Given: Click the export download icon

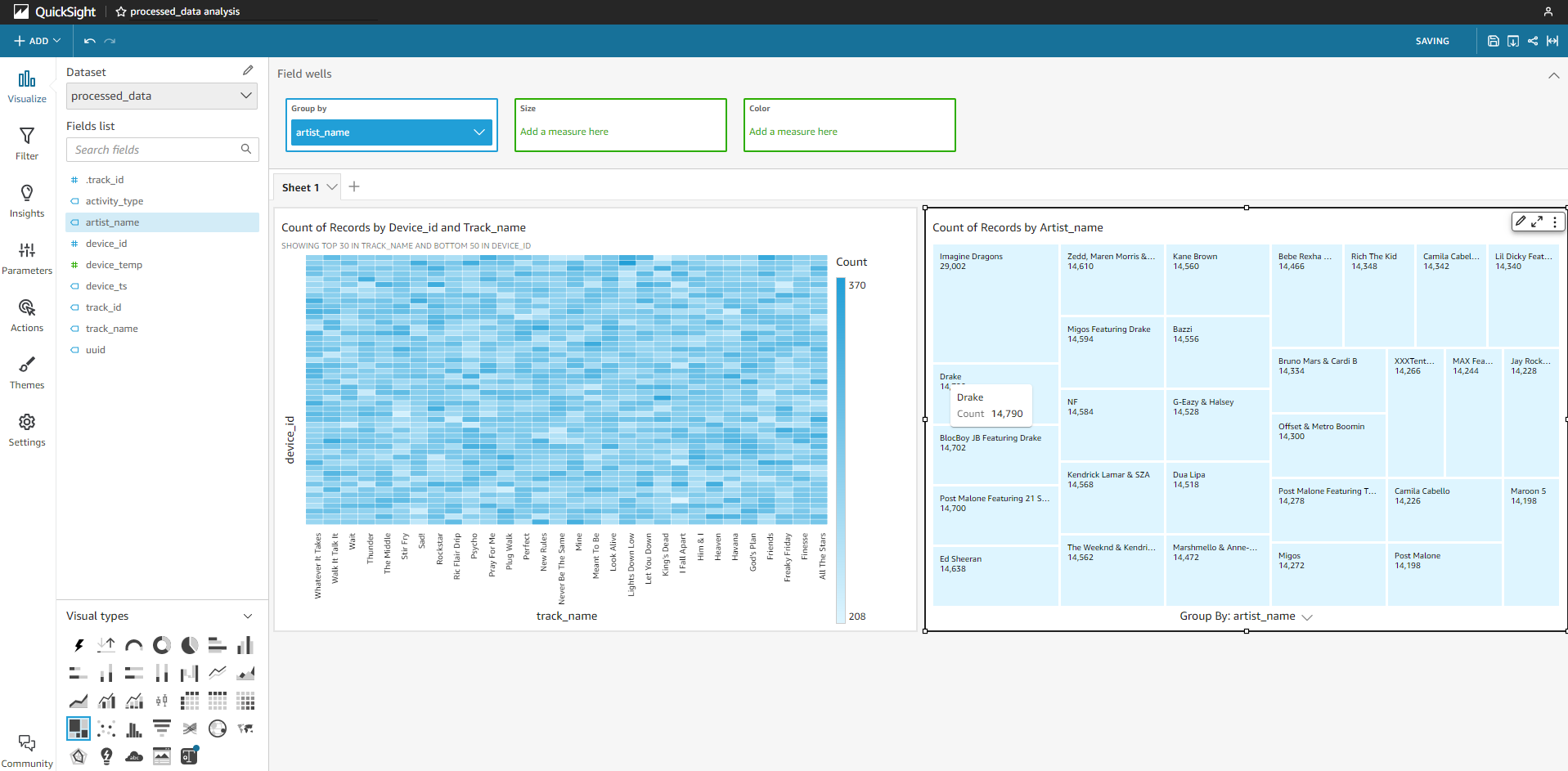Looking at the screenshot, I should click(x=1513, y=41).
